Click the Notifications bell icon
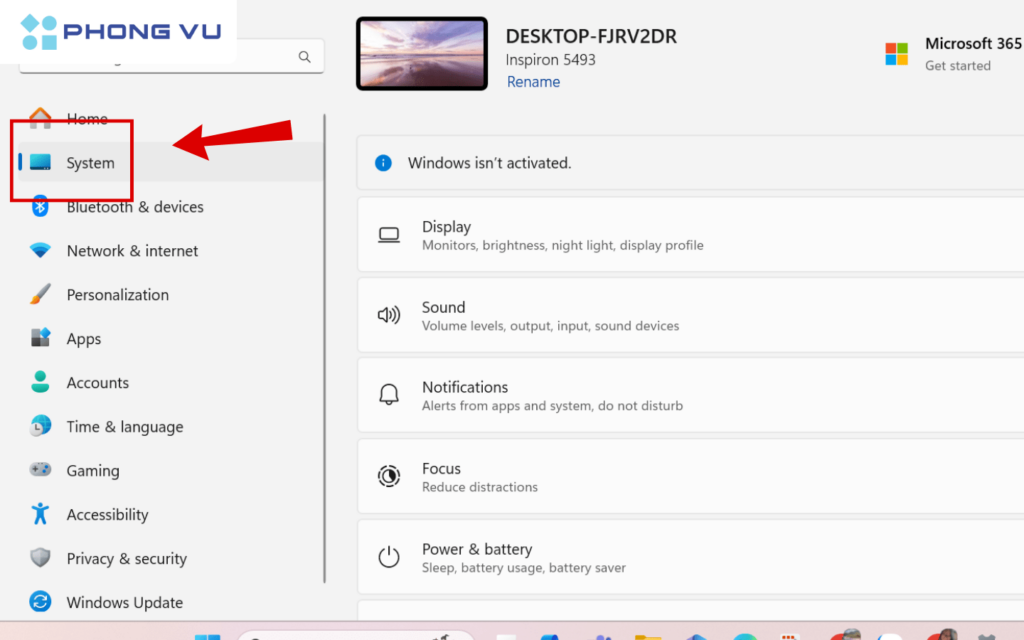This screenshot has height=640, width=1024. click(x=390, y=395)
